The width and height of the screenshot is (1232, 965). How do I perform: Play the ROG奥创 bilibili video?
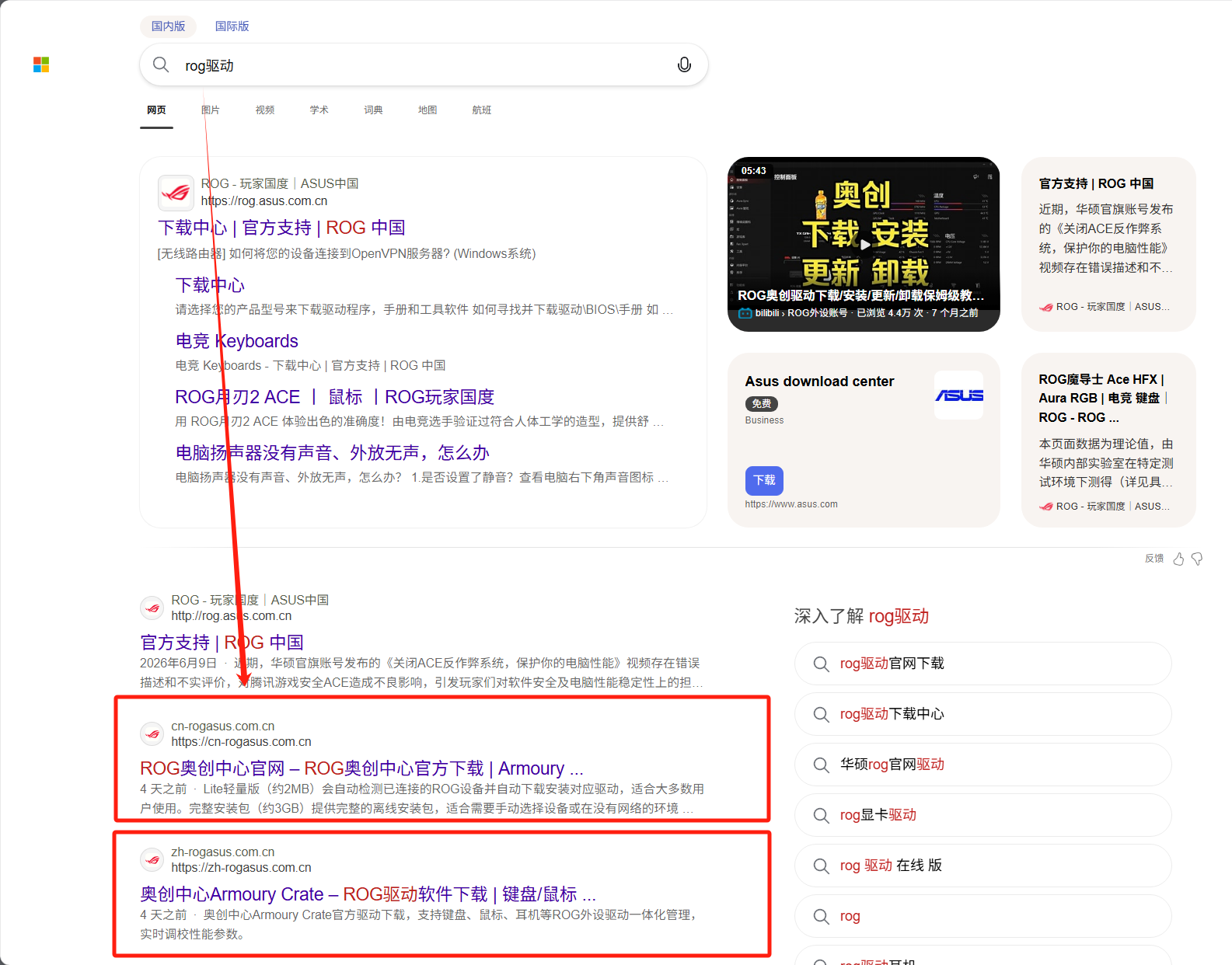pos(864,244)
